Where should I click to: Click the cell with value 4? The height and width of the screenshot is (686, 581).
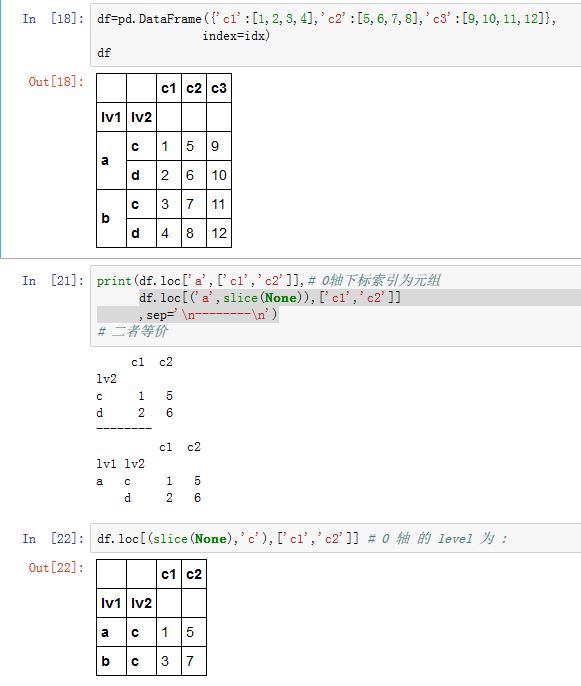pos(168,233)
